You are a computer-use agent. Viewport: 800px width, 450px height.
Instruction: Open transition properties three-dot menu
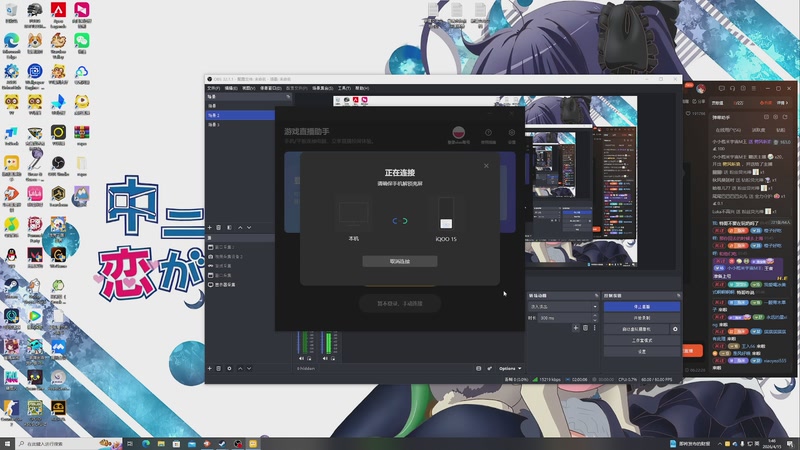[x=594, y=328]
